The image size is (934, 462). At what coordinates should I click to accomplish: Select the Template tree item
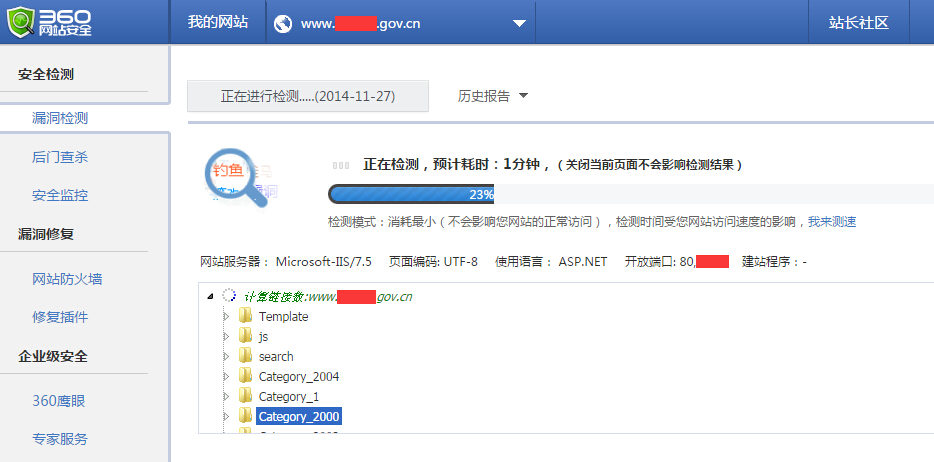point(284,317)
